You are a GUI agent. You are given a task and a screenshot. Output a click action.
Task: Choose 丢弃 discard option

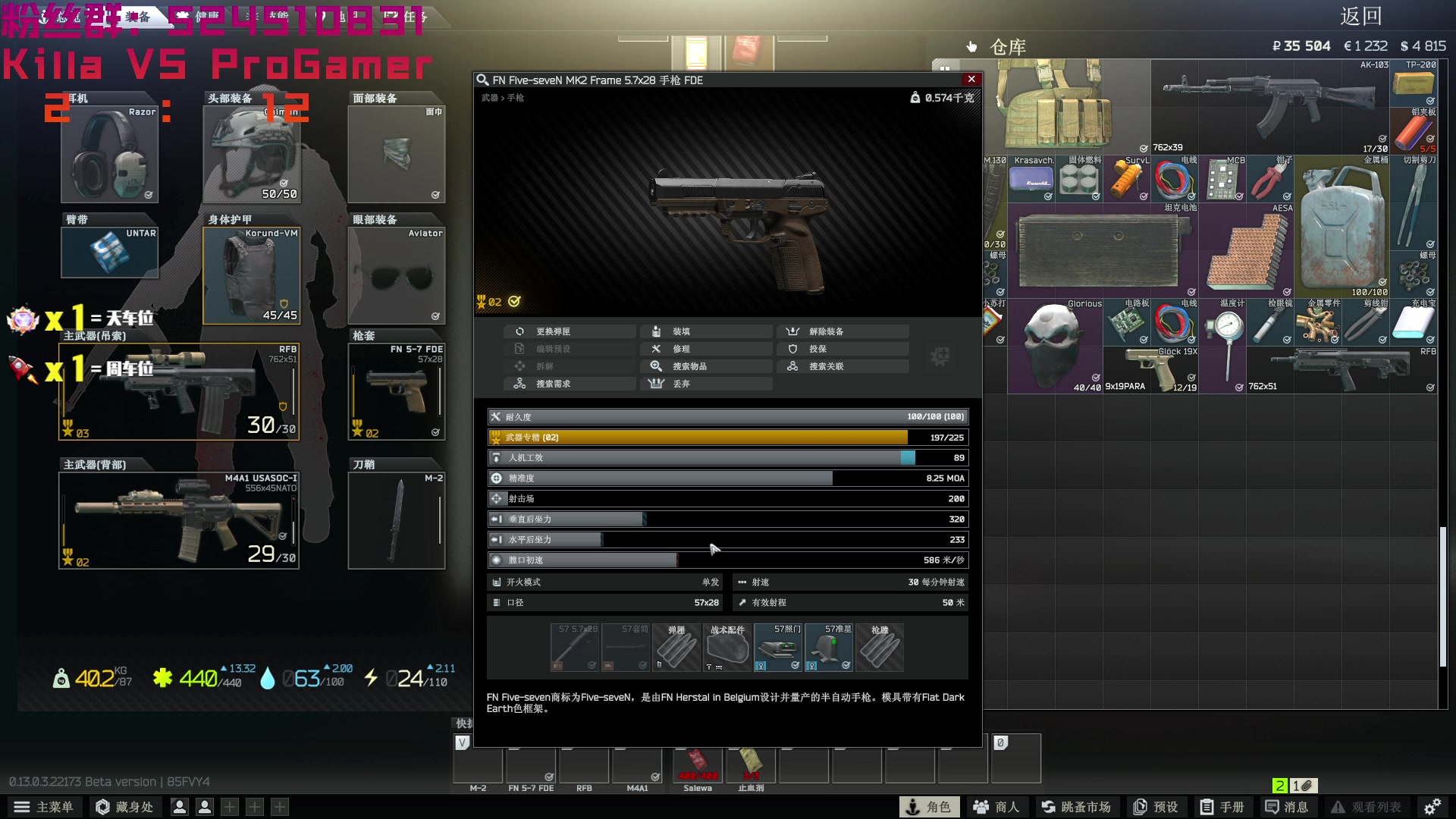click(x=706, y=384)
